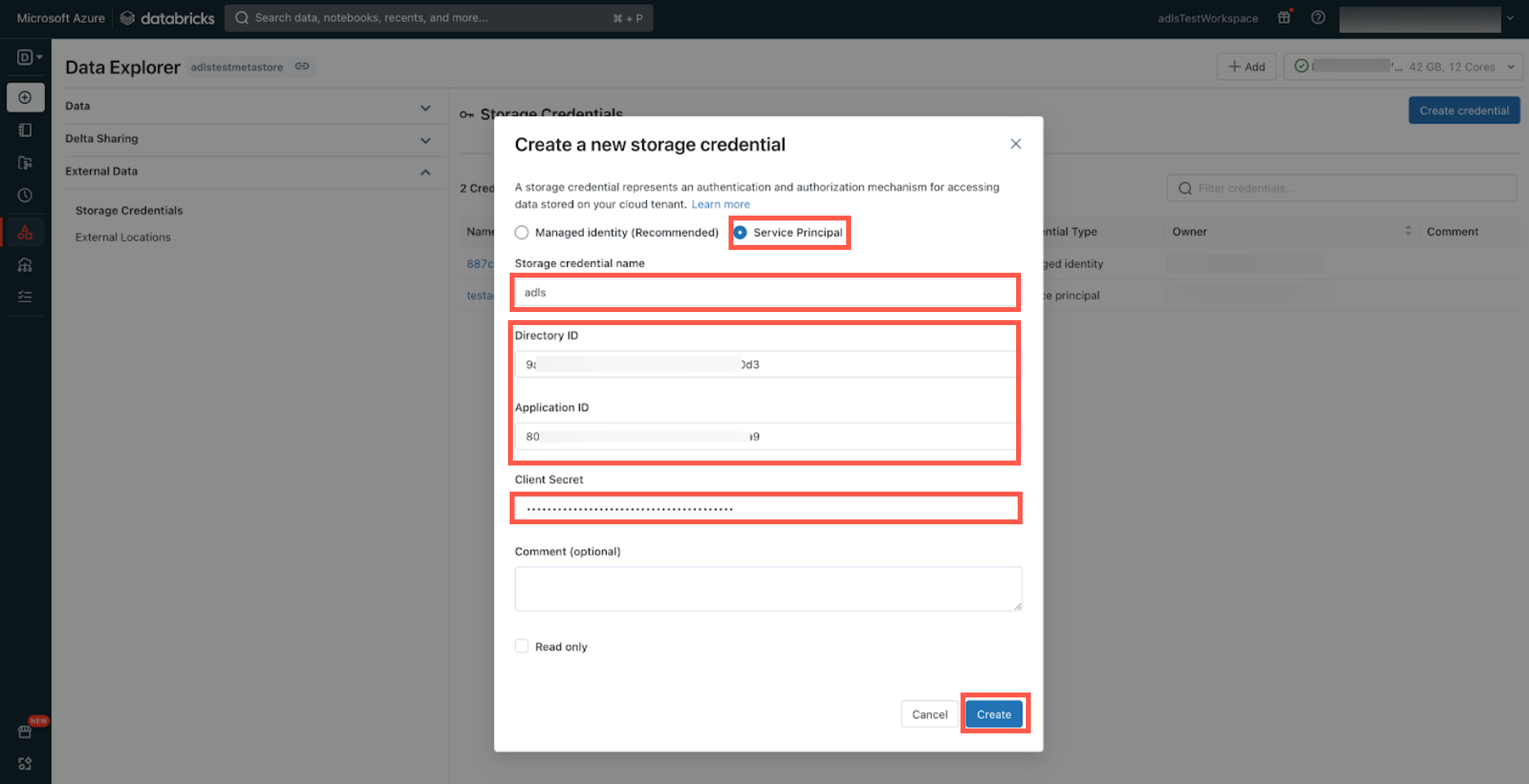Click the Owner column header
This screenshot has height=784, width=1529.
1189,232
